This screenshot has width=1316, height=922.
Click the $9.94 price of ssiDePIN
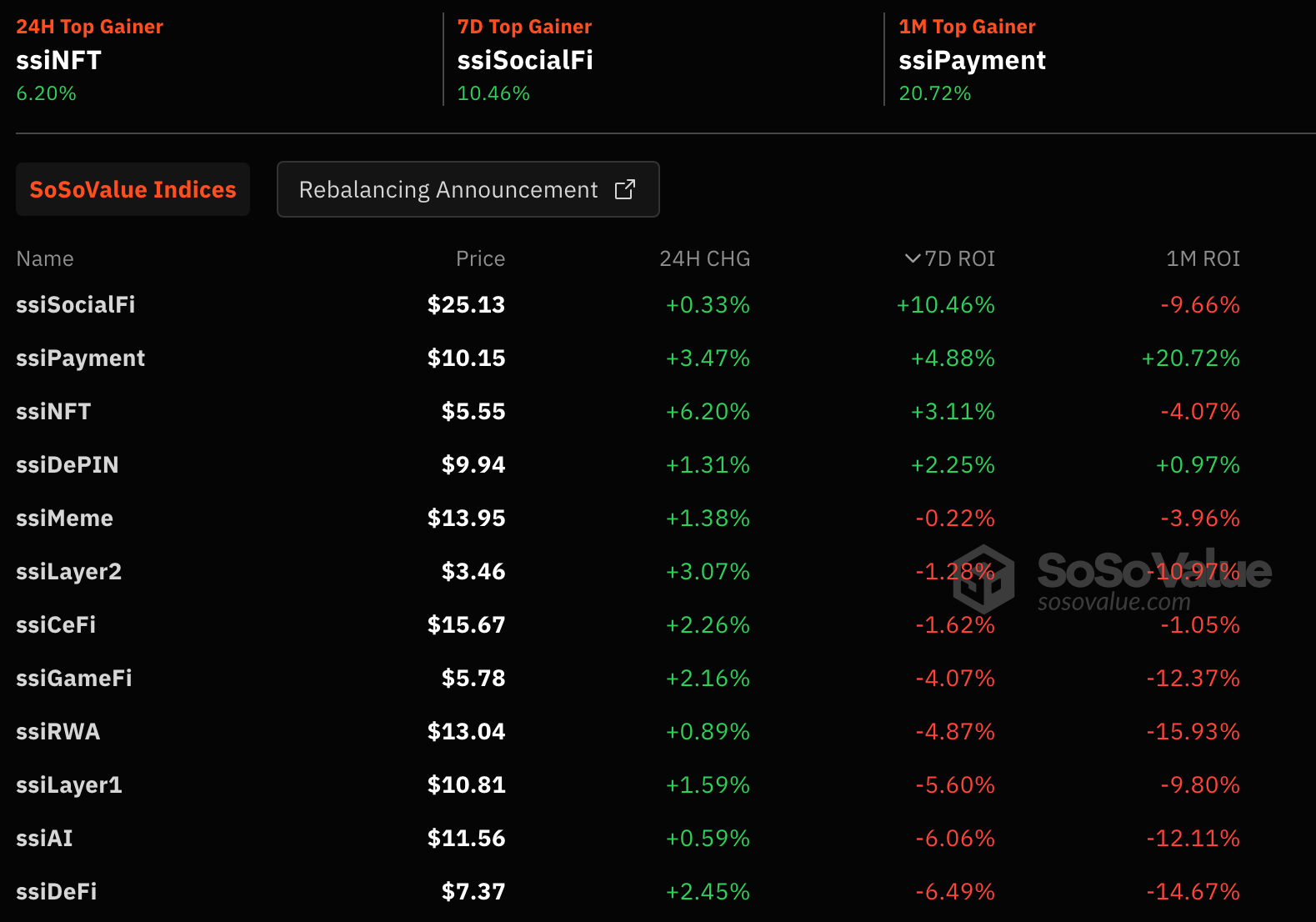[x=473, y=464]
